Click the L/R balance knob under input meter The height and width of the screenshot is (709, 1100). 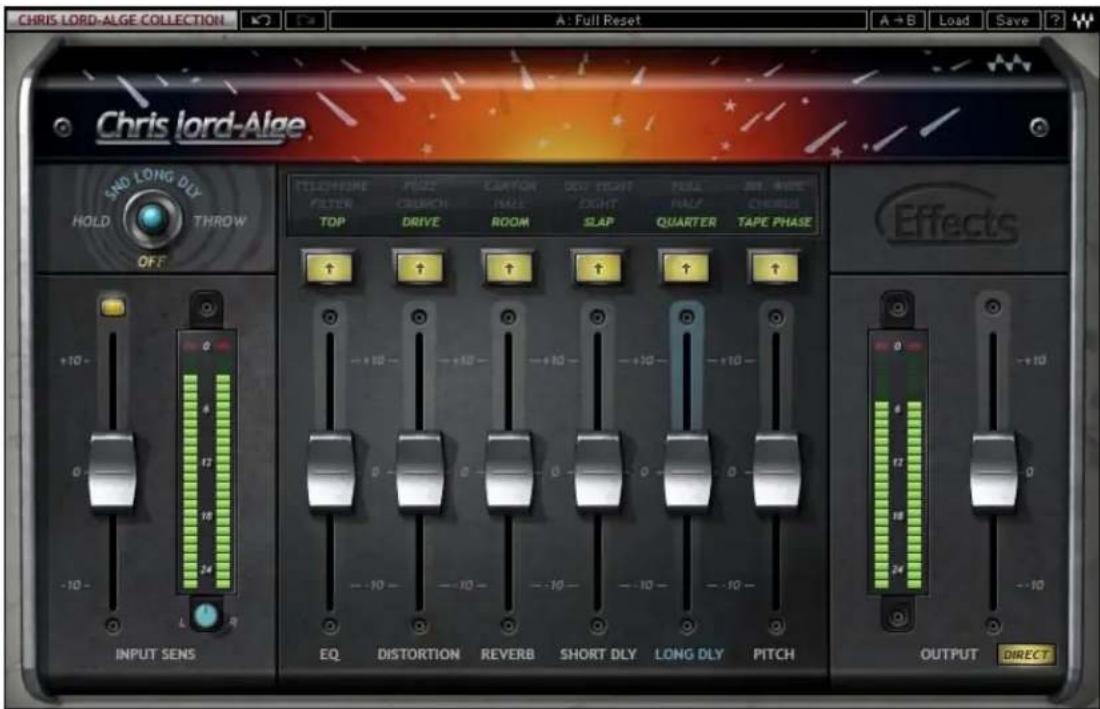click(x=206, y=615)
